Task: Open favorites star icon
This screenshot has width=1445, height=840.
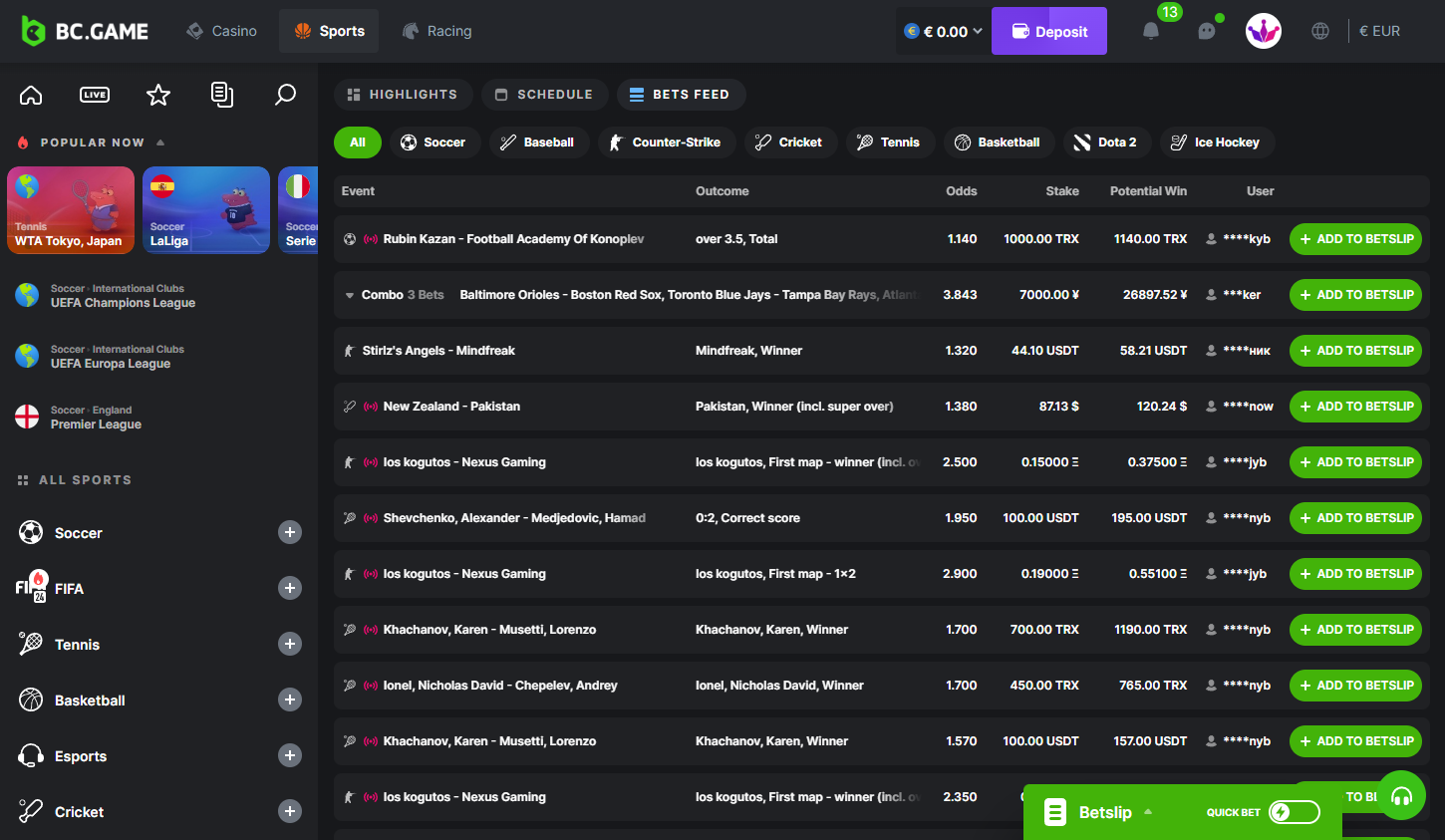Action: (158, 95)
